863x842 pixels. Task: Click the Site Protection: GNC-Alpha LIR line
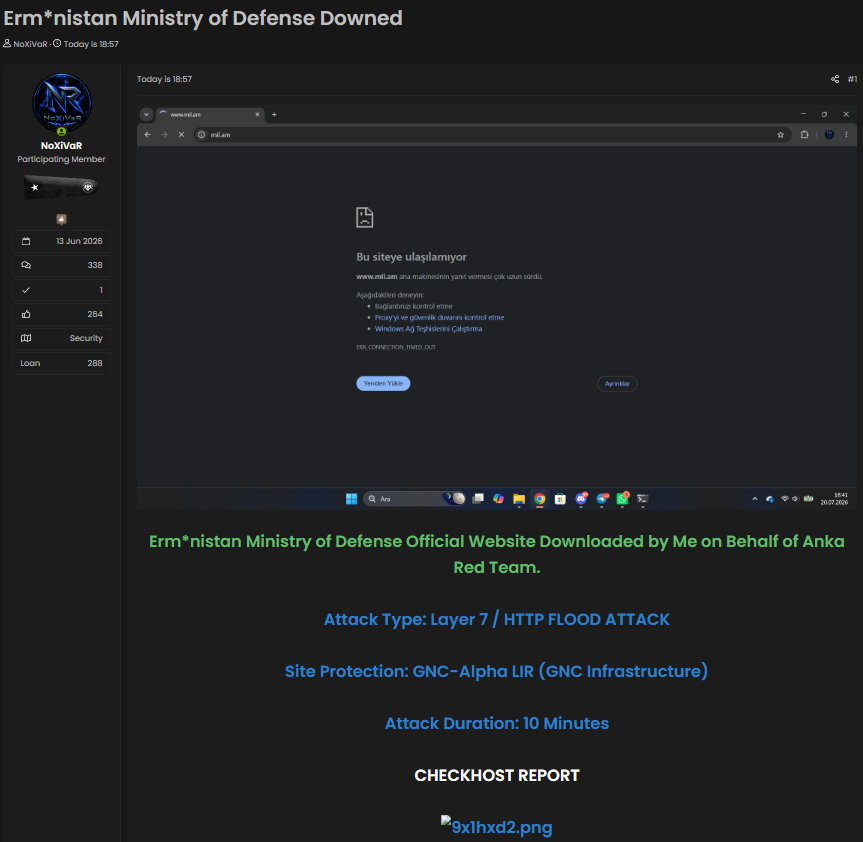coord(496,671)
